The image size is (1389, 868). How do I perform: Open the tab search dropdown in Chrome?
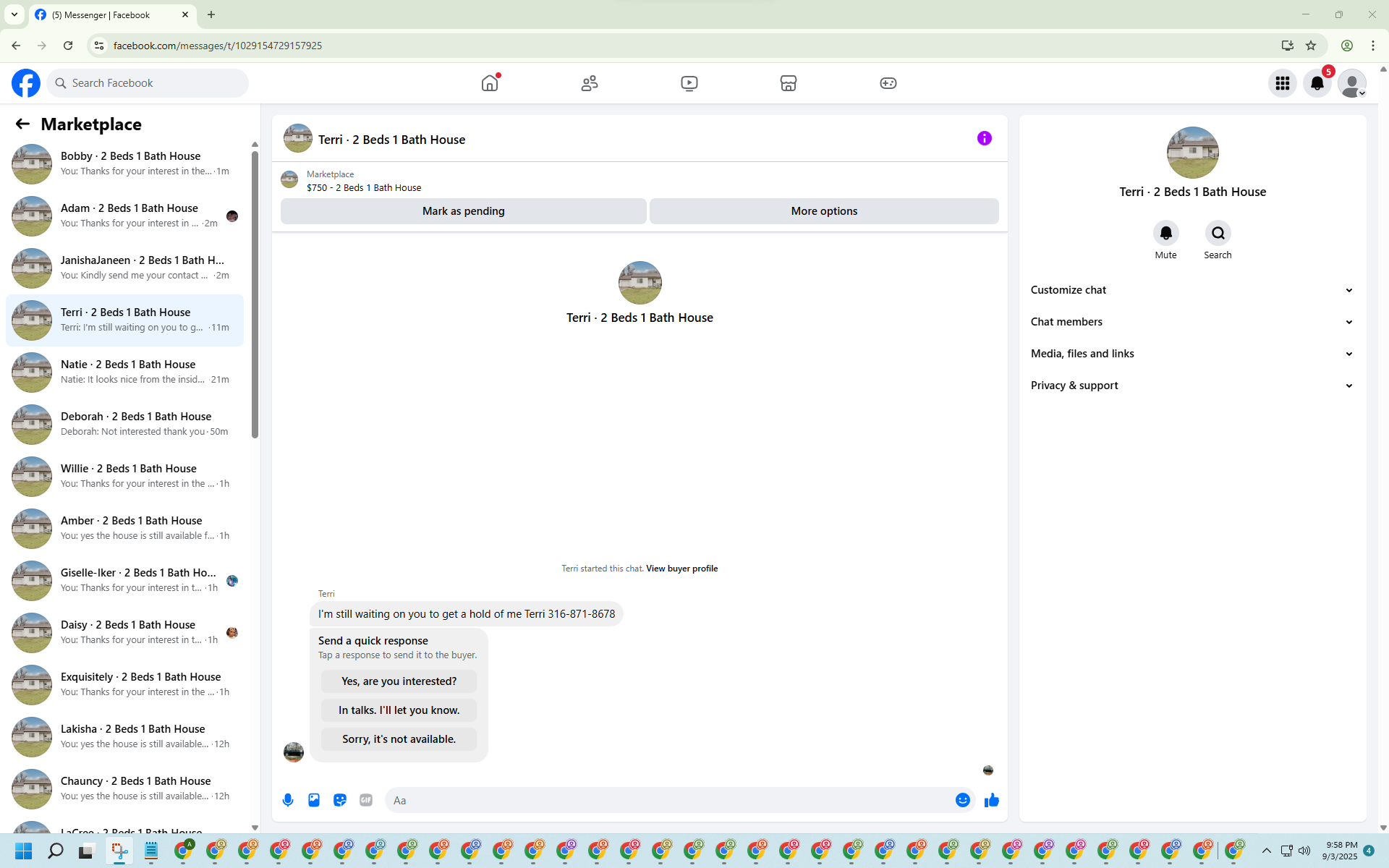pos(14,14)
